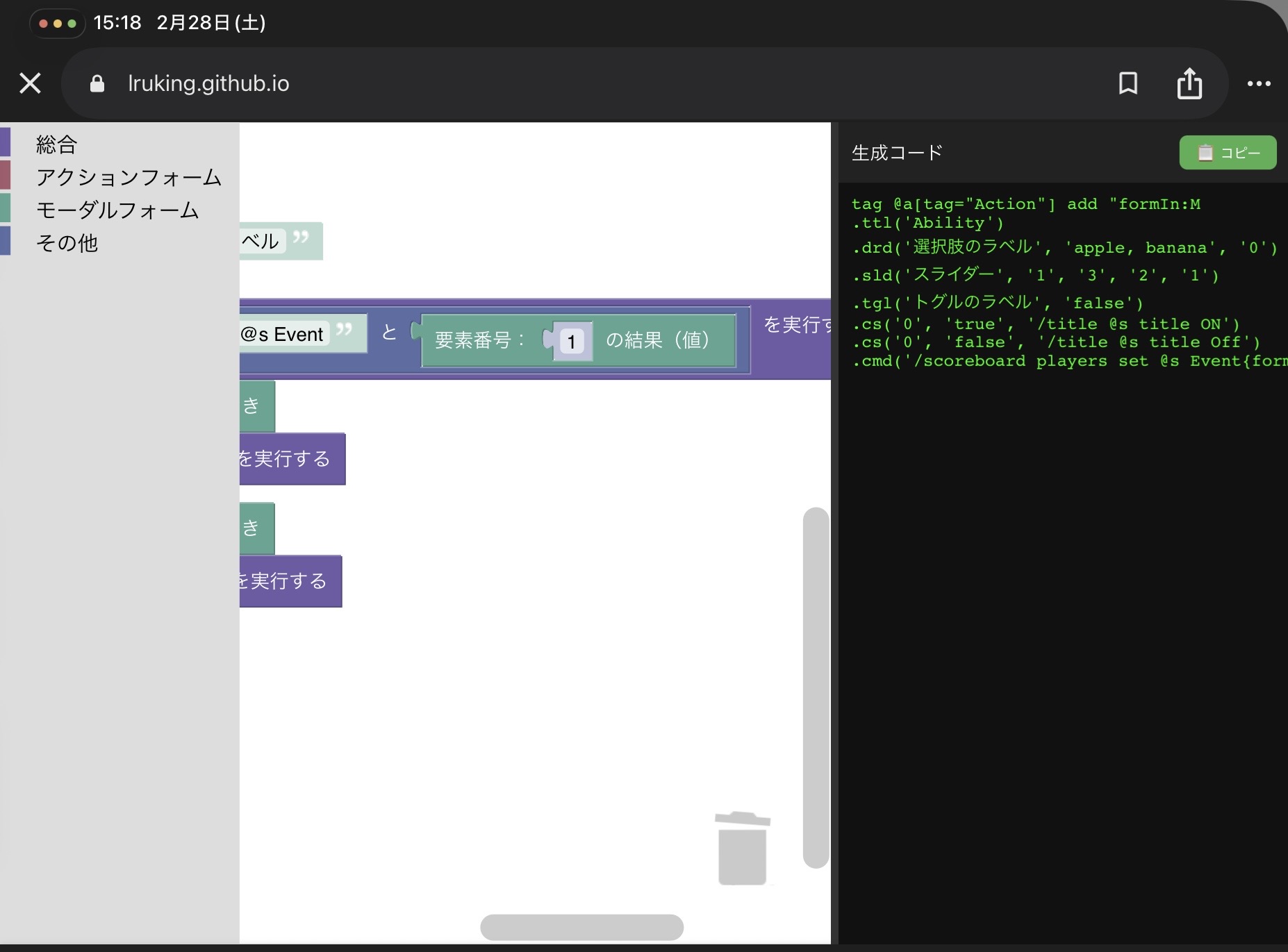1288x952 pixels.
Task: Click the vertical workspace scrollbar
Action: (x=816, y=687)
